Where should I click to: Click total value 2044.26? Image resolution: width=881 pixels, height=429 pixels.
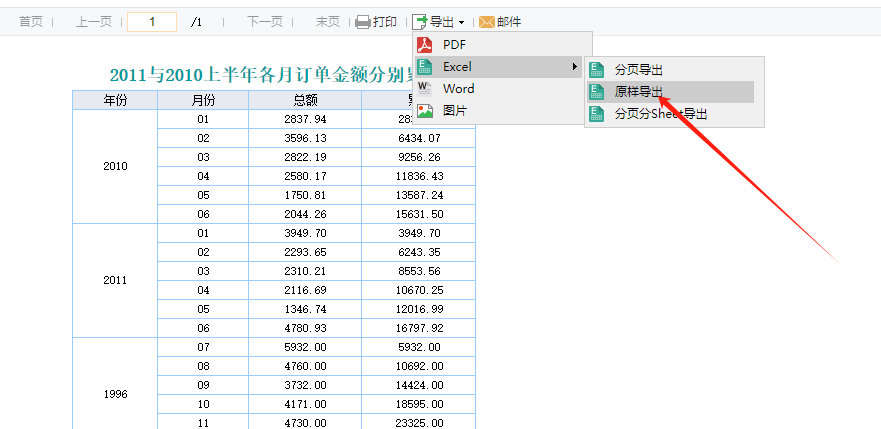(x=305, y=214)
